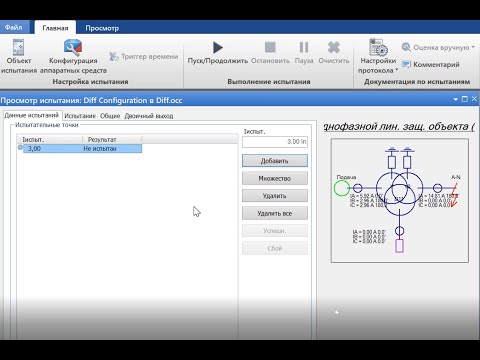Select the 3,00 test point row
Screen dimensions: 480x360
82,148
